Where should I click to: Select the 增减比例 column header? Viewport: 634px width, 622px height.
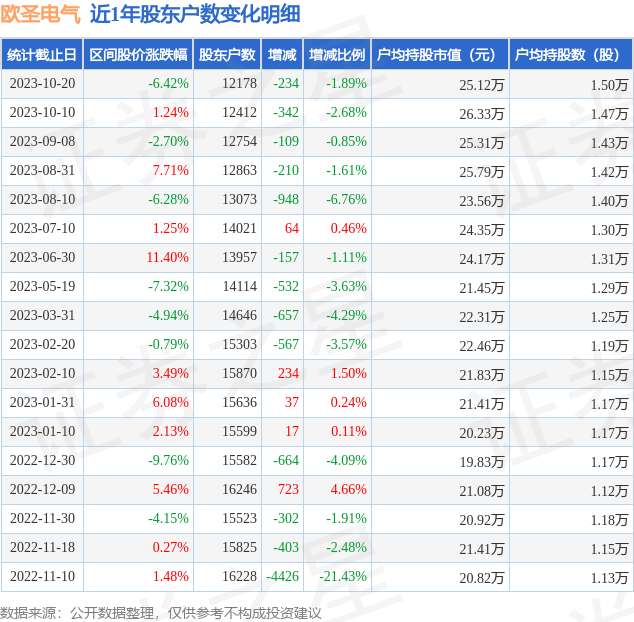337,55
